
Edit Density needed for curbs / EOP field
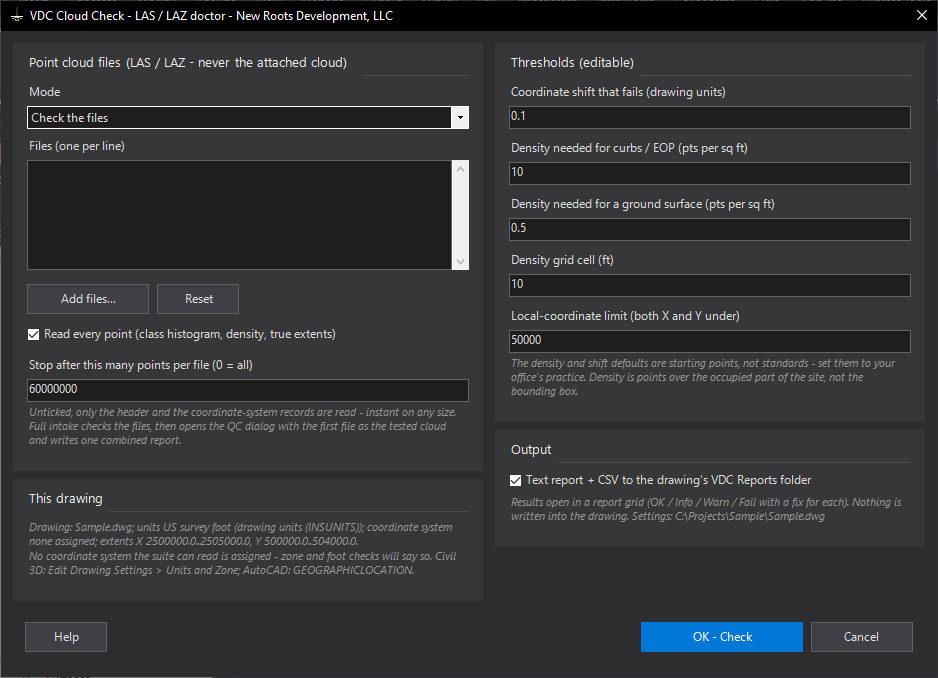point(709,173)
